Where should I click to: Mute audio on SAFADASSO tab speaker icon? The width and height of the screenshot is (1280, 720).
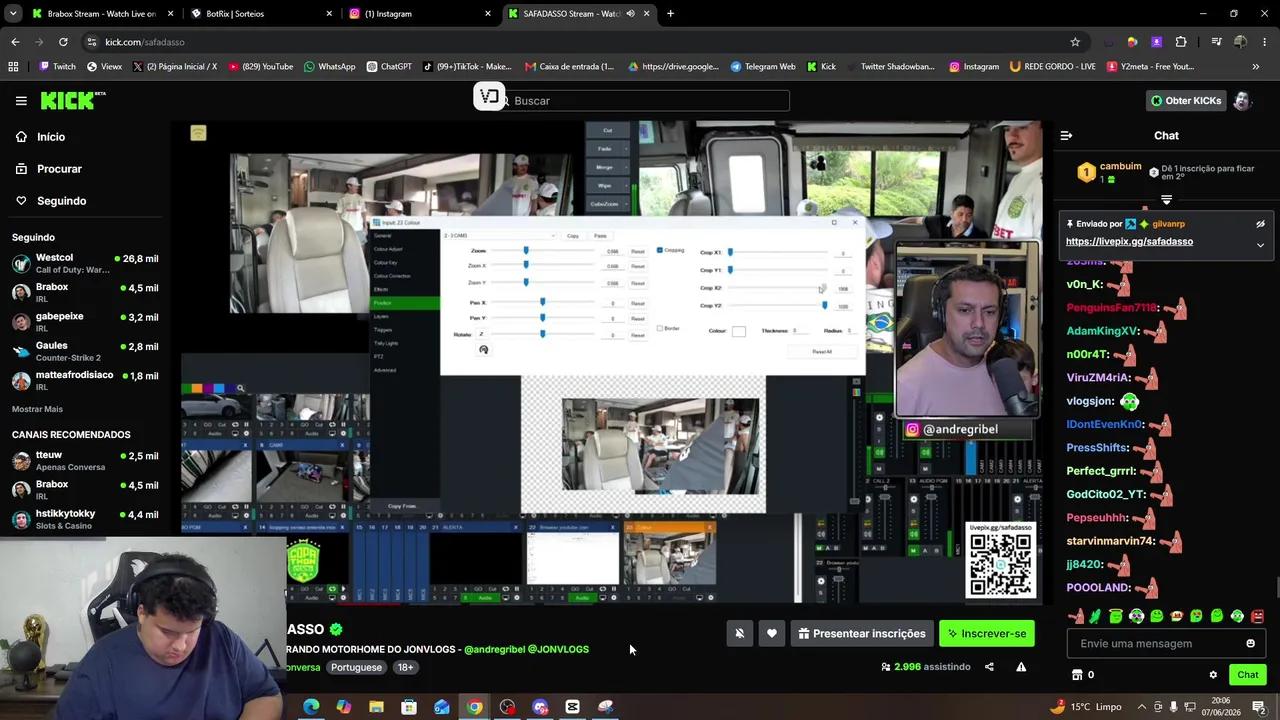(x=630, y=14)
